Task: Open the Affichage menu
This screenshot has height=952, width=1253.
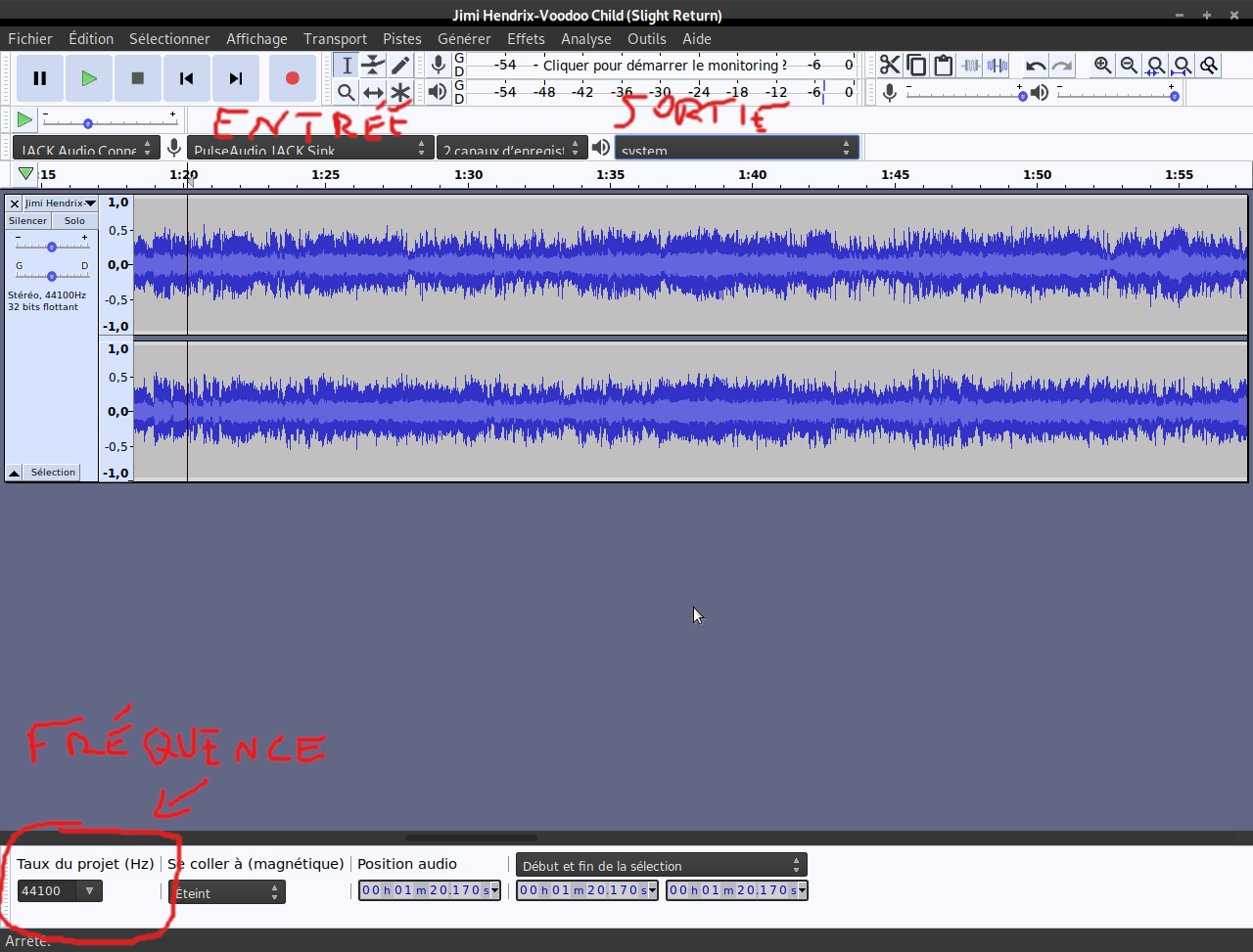Action: click(256, 39)
